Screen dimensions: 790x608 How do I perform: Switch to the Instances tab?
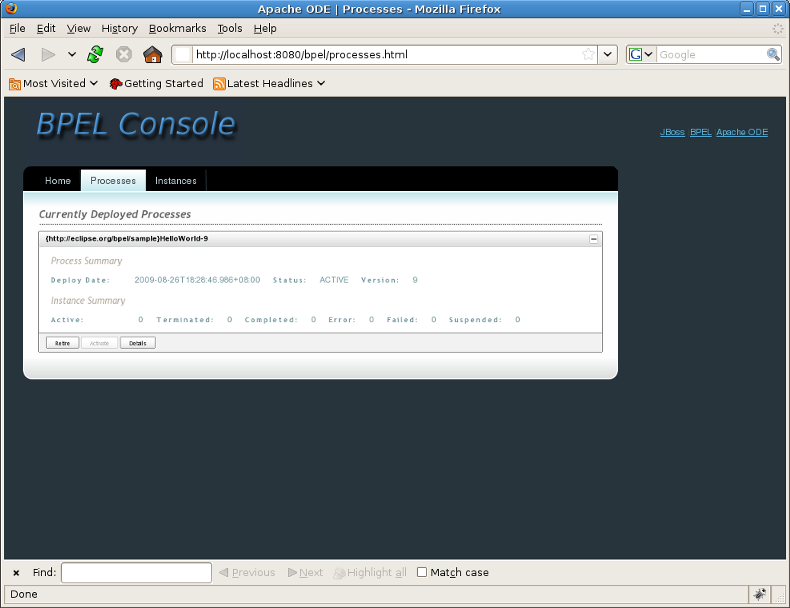coord(176,180)
